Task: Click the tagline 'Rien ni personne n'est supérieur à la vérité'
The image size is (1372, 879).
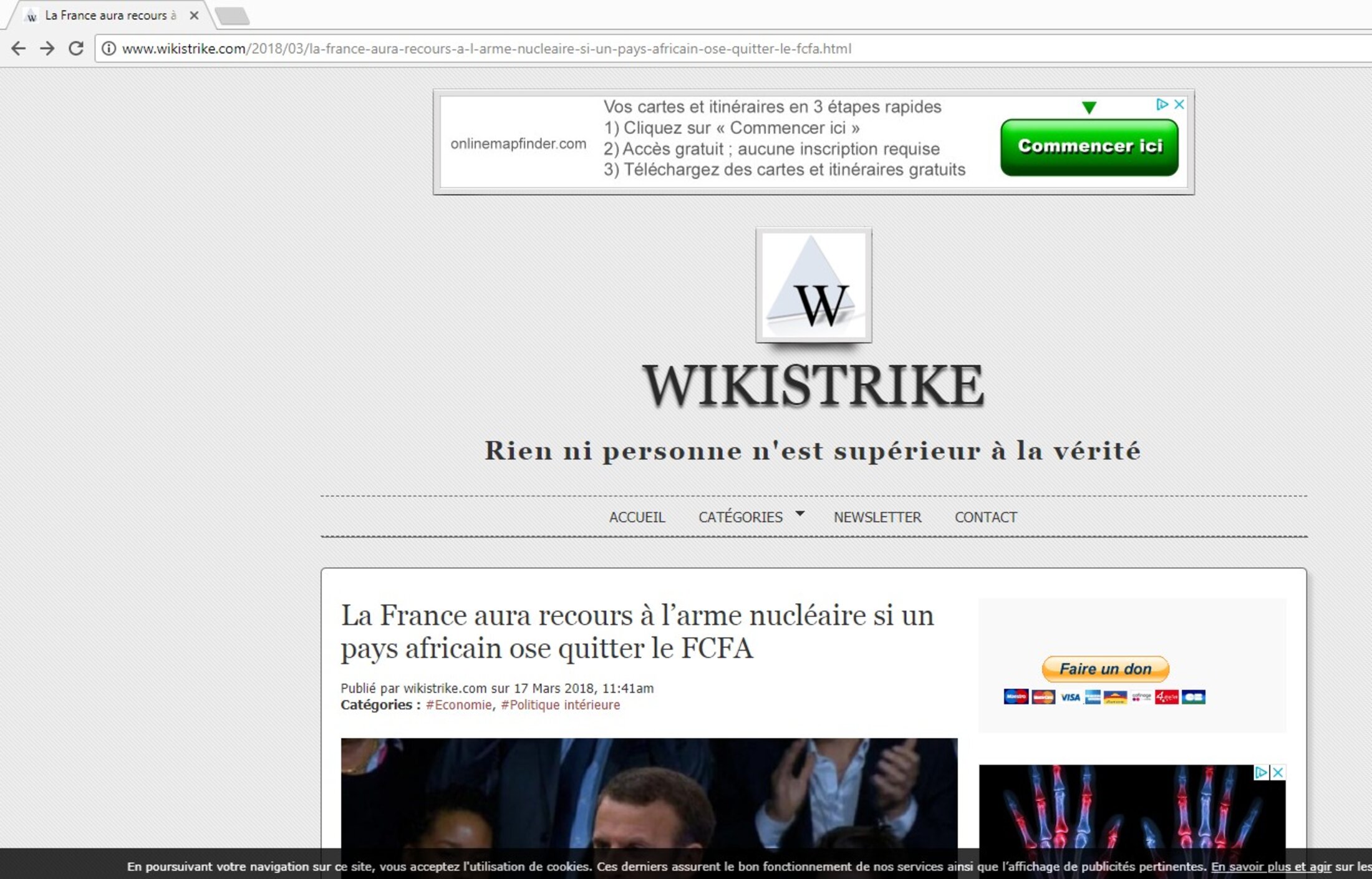Action: click(813, 450)
